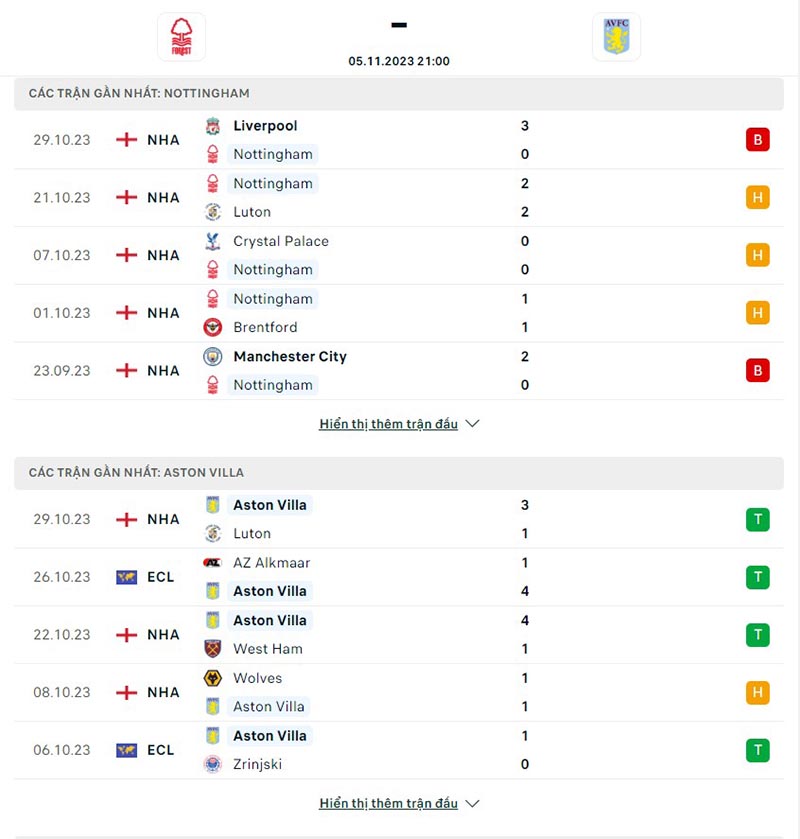The image size is (800, 839).
Task: Toggle the green T badge for Aston Villa vs Luton
Action: [757, 519]
